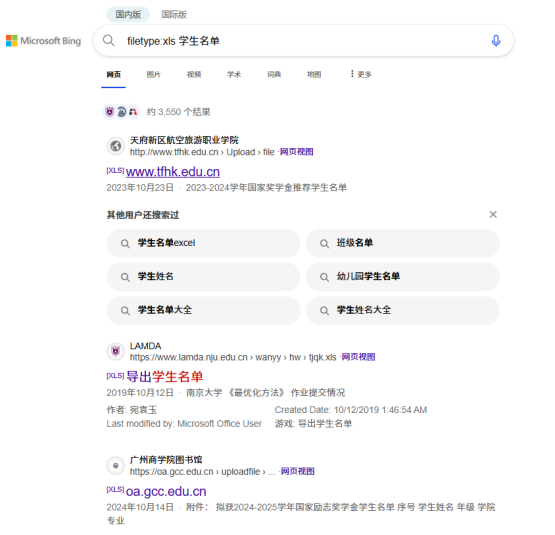This screenshot has width=555, height=535.
Task: Click the search query input field
Action: (304, 41)
